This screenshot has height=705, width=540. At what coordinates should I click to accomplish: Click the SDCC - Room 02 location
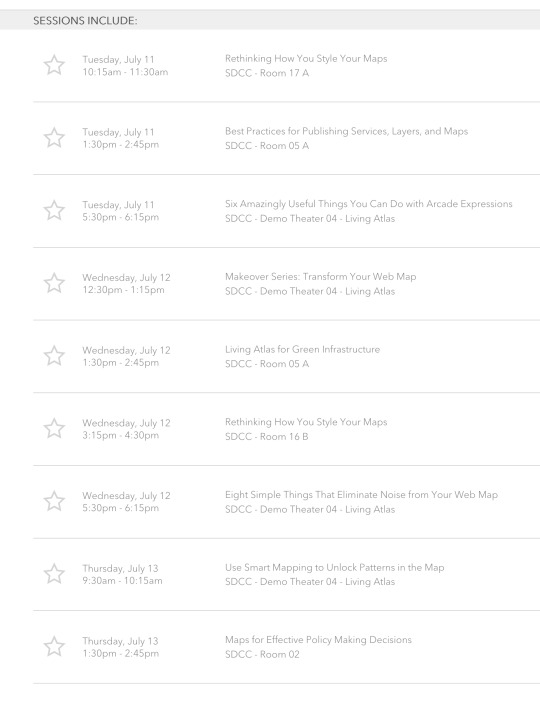pos(262,655)
